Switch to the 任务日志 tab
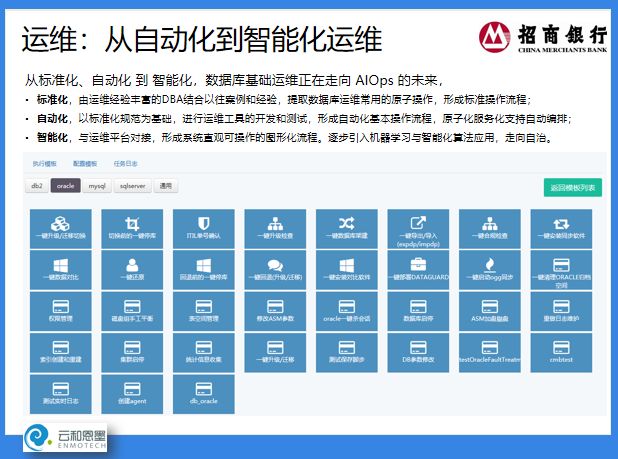Screen dimensions: 618x459 tap(125, 161)
